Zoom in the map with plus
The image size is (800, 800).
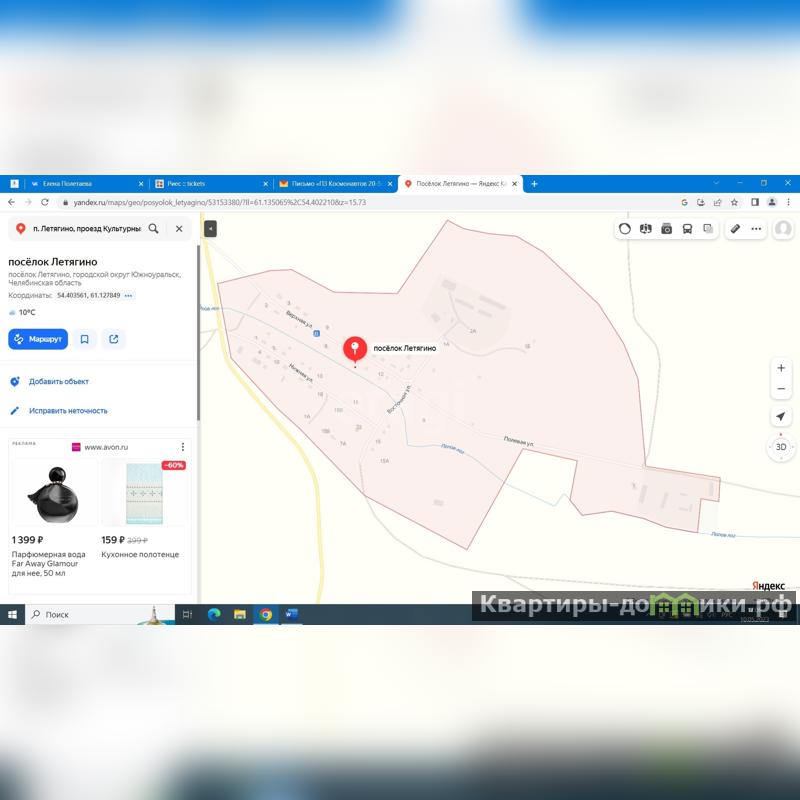coord(781,368)
